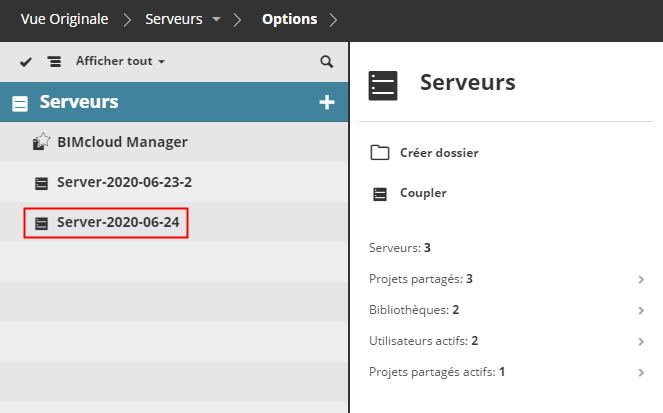Expand the Bibliothèques row chevron

tap(641, 310)
